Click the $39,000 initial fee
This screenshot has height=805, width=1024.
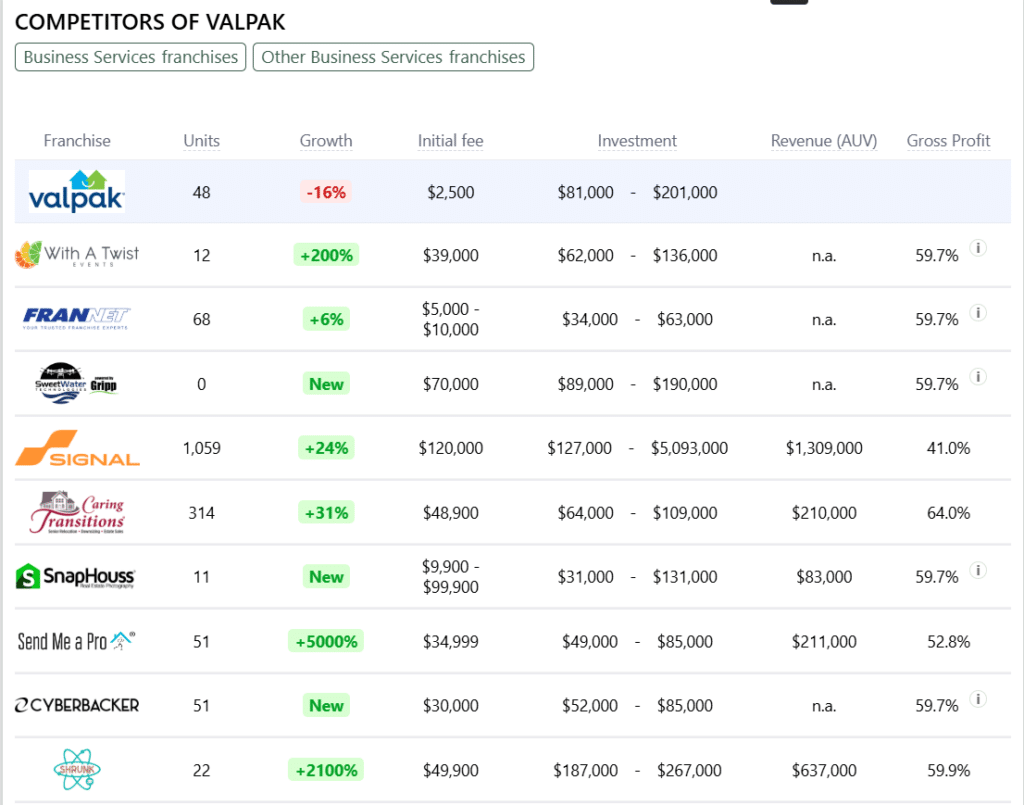click(x=451, y=255)
